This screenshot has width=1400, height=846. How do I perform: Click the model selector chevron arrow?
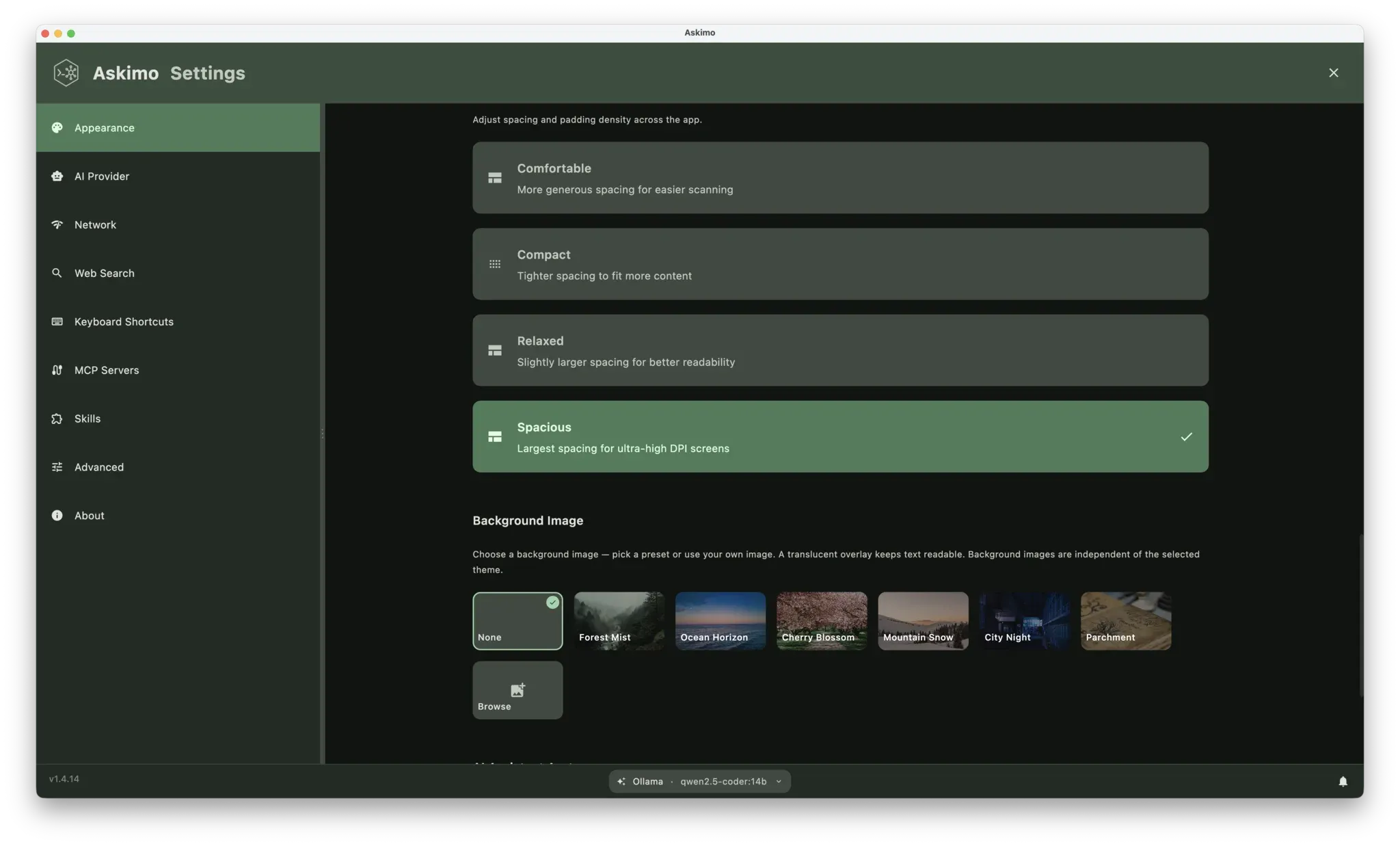tap(779, 781)
